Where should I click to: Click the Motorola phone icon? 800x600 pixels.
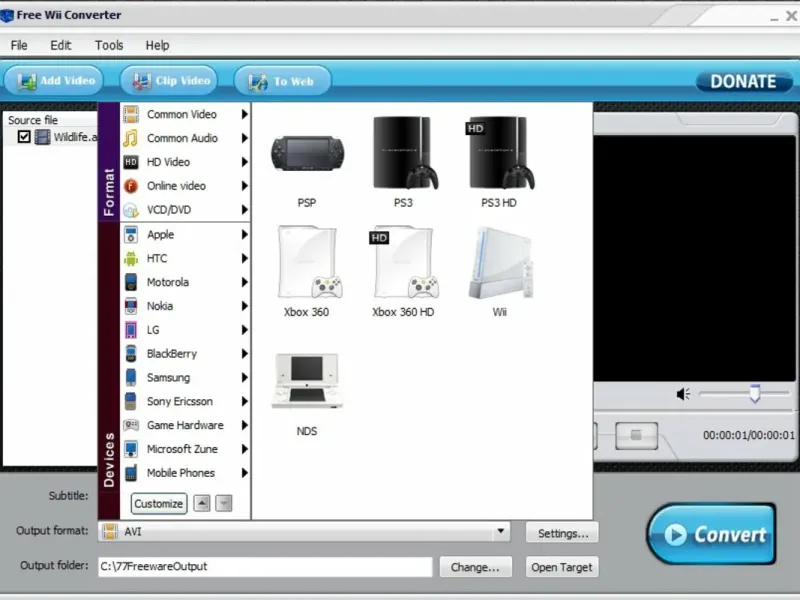pyautogui.click(x=131, y=282)
